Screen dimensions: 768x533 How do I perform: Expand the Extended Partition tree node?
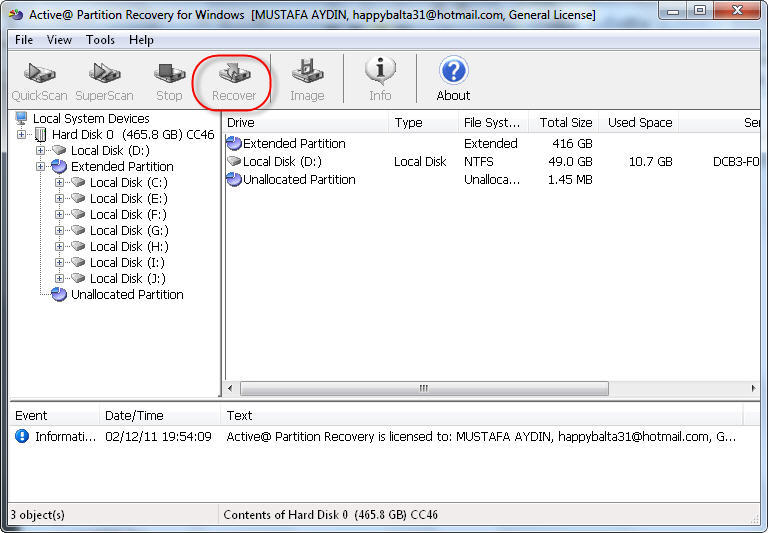point(40,167)
